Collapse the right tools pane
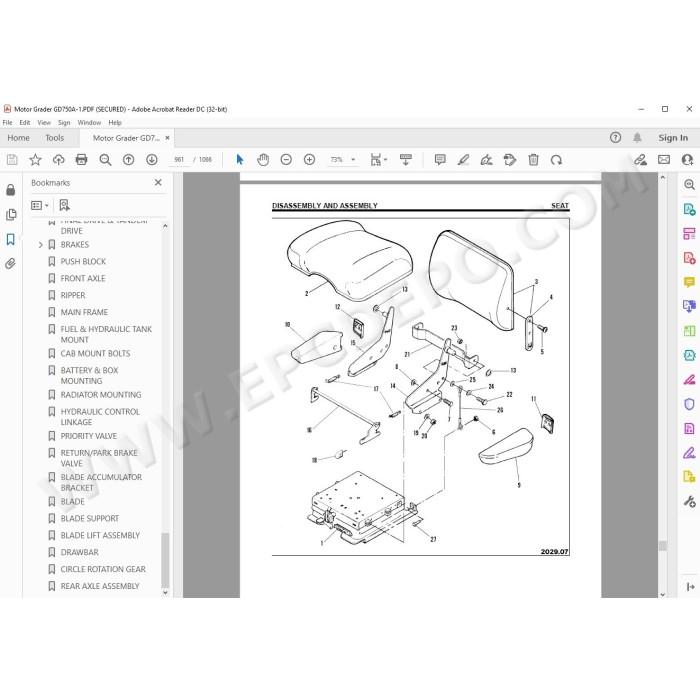The width and height of the screenshot is (700, 700). (689, 587)
